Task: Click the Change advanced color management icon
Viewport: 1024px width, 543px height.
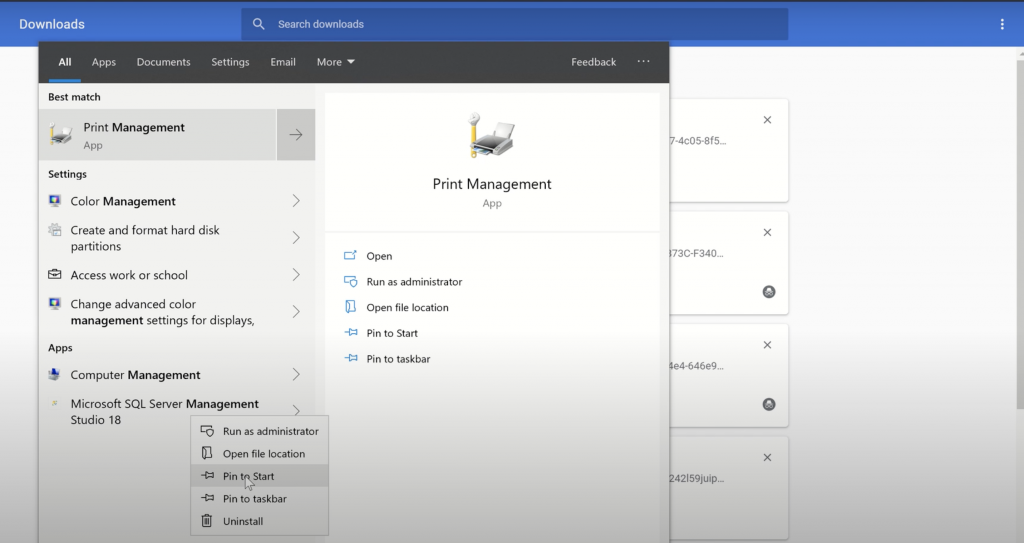Action: pos(55,303)
